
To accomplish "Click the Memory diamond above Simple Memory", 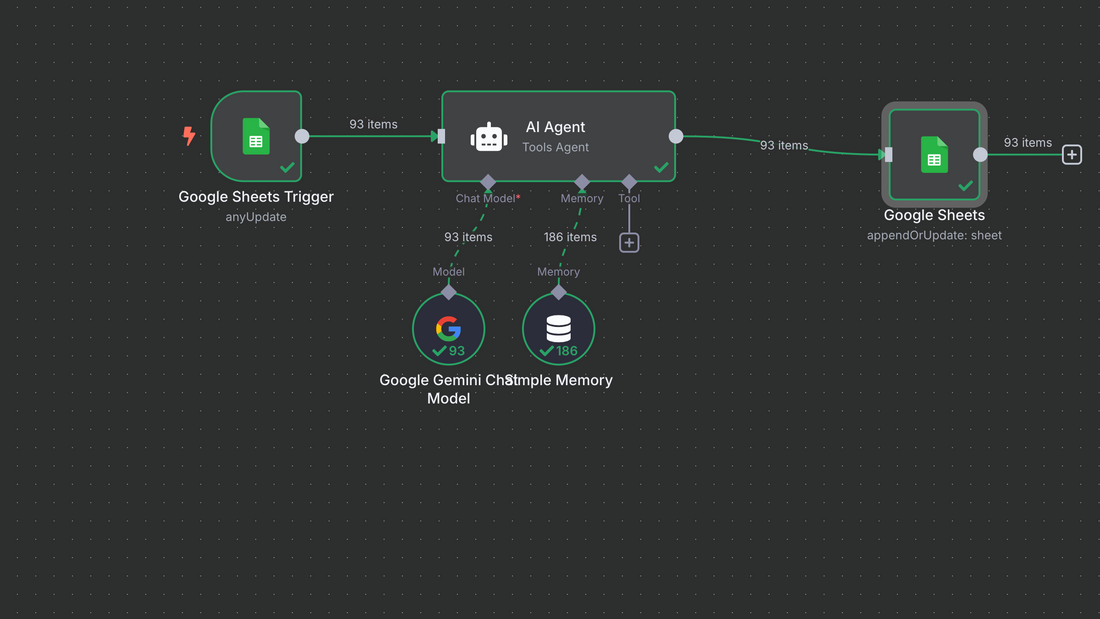I will click(558, 292).
